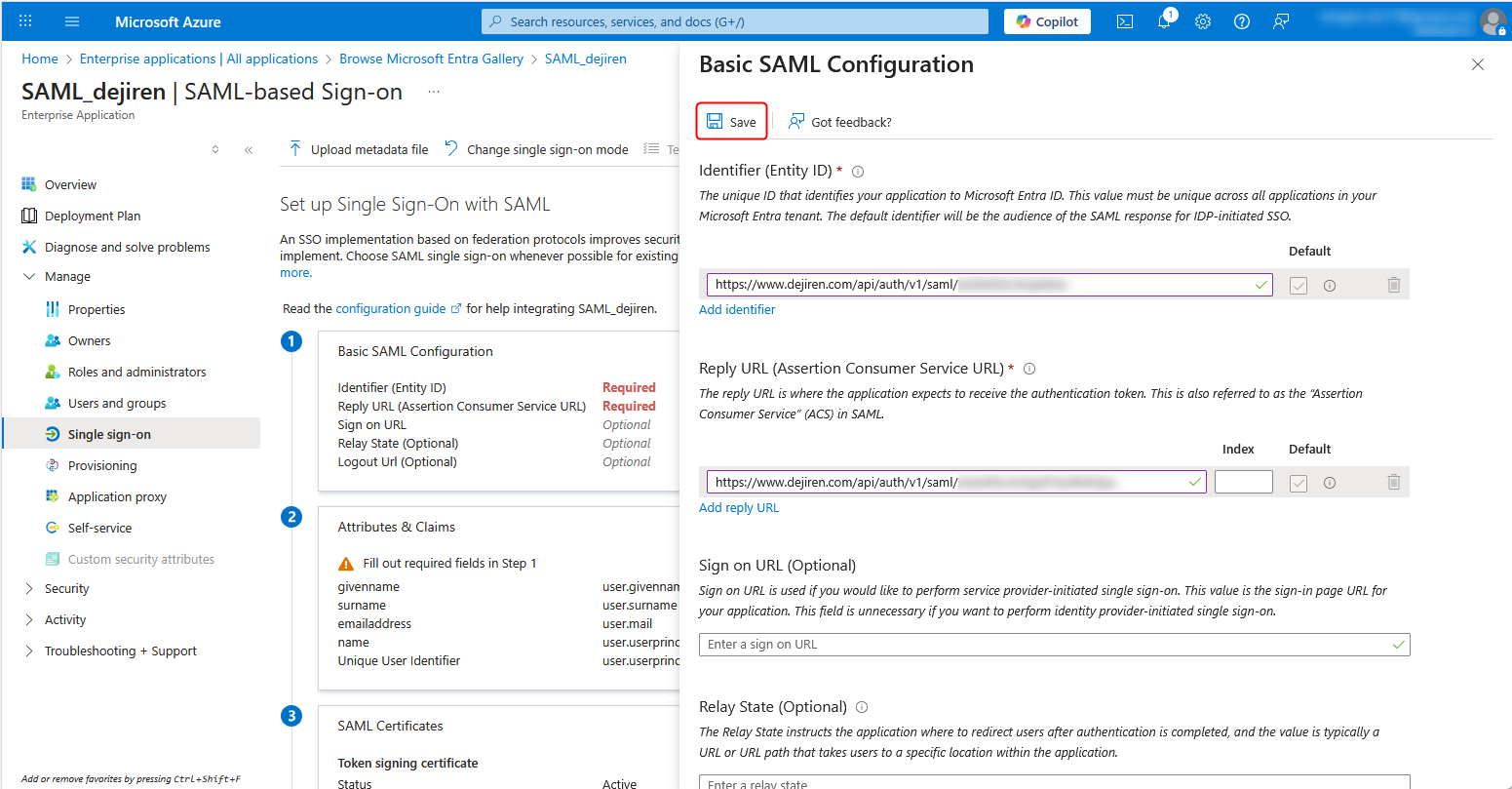This screenshot has height=789, width=1512.
Task: Open portal settings gear
Action: coord(1203,21)
